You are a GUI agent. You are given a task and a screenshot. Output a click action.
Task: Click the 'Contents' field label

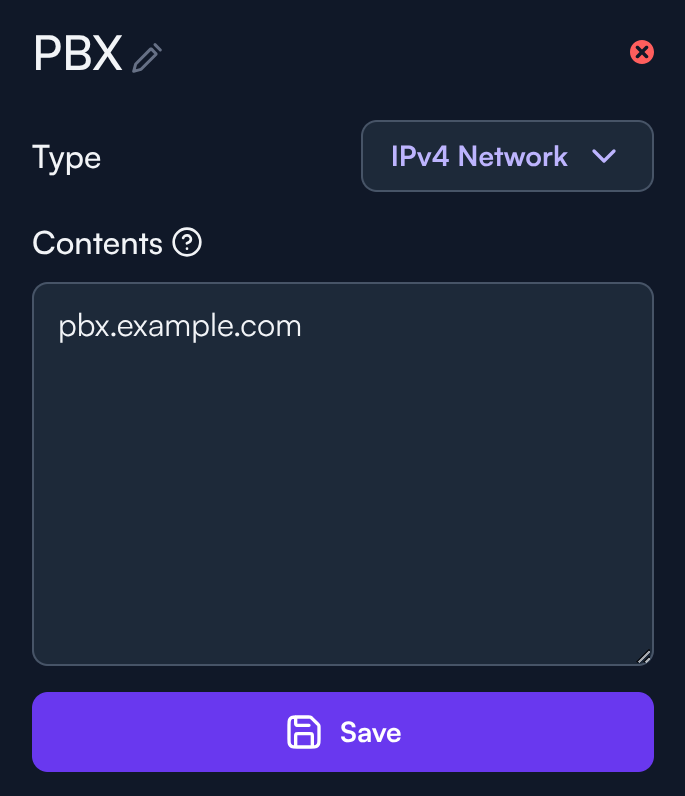click(x=97, y=243)
